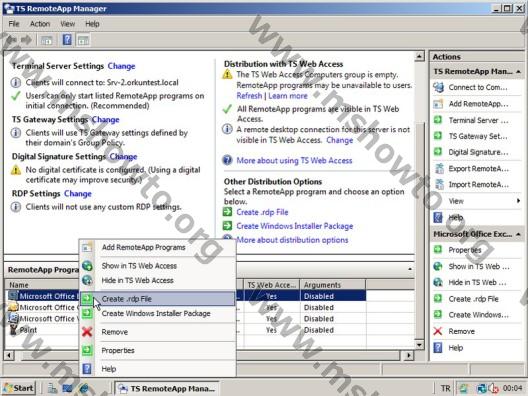Click TS RemoteApp Manager taskbar button

(167, 388)
